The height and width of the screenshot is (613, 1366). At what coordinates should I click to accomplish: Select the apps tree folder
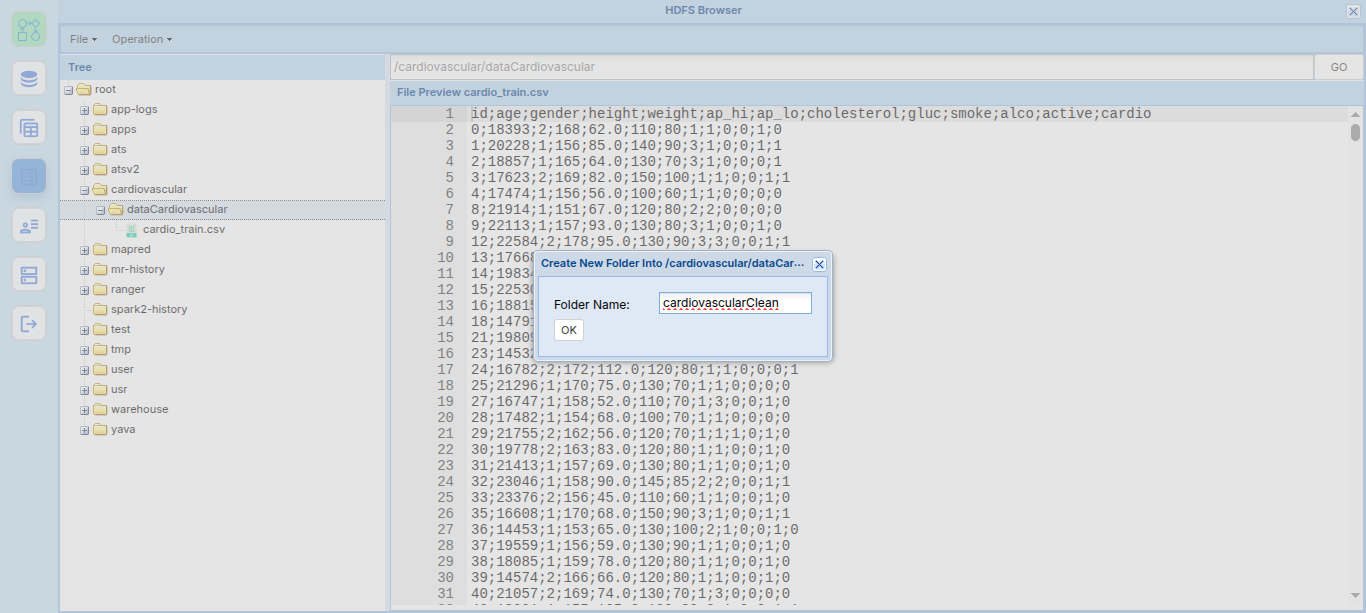coord(124,129)
